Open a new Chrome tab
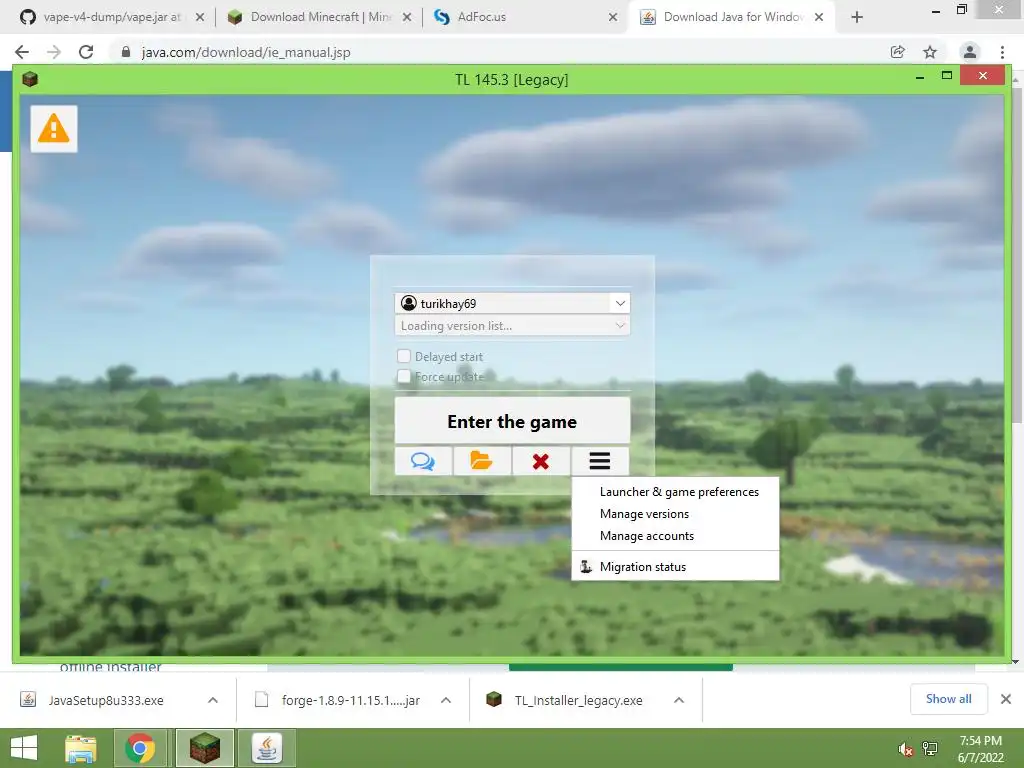 (857, 17)
